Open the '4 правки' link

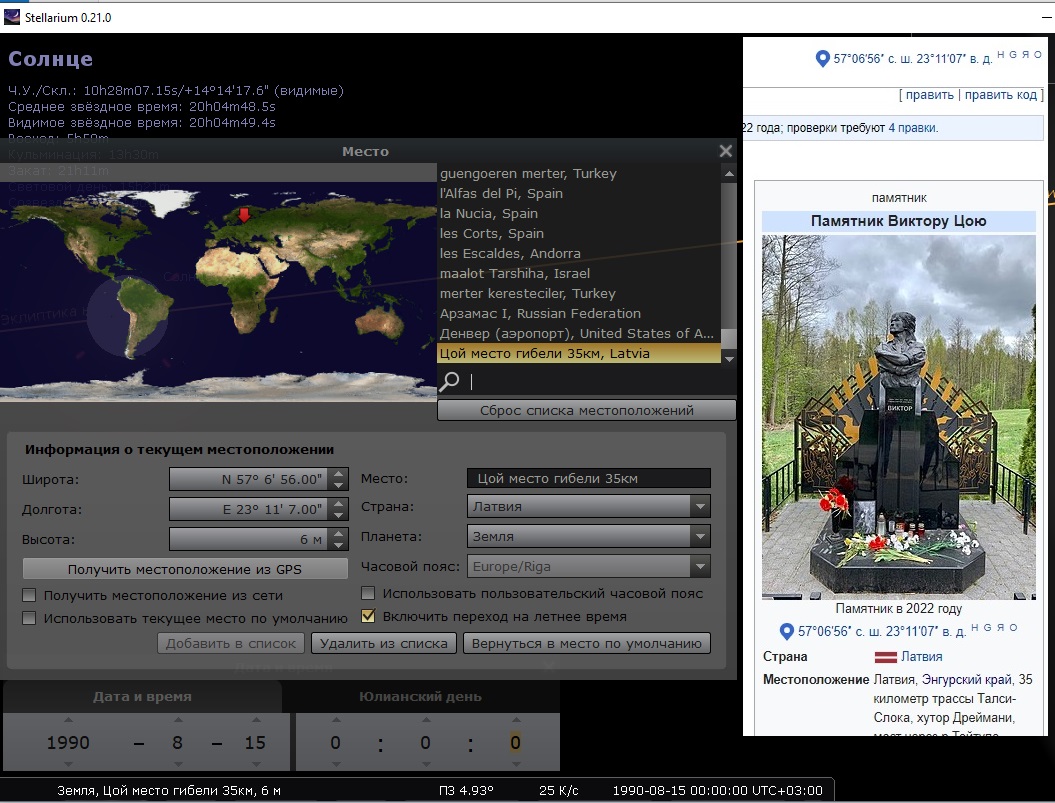coord(912,128)
